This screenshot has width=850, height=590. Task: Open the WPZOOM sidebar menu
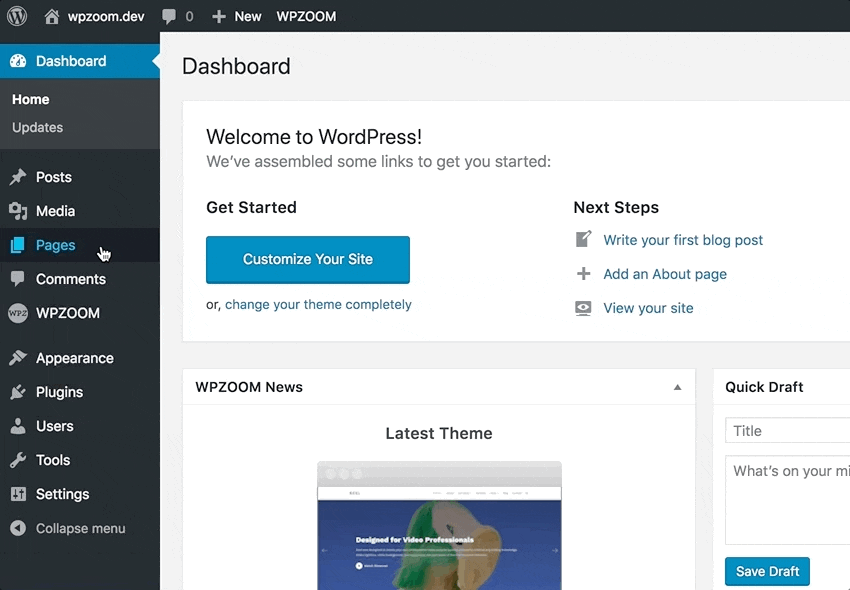pos(80,313)
